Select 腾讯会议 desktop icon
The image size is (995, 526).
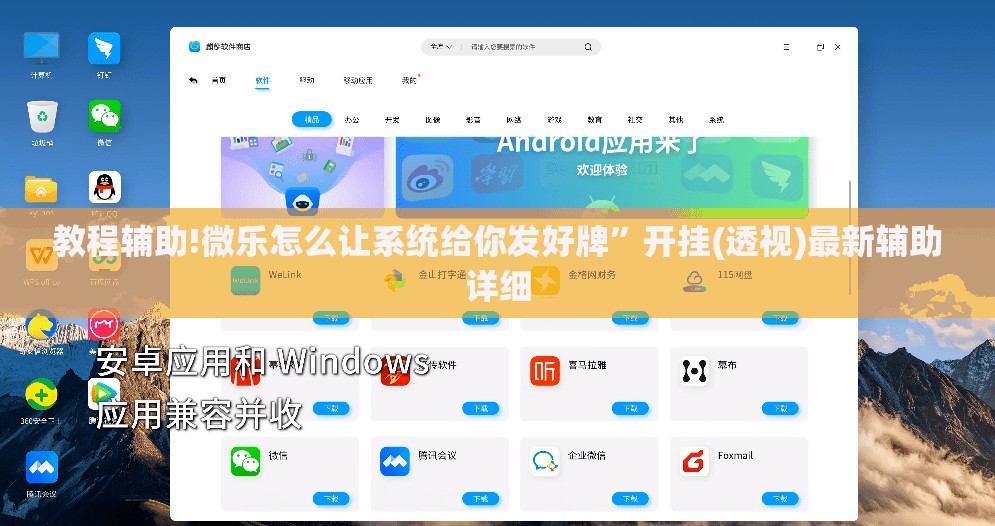pyautogui.click(x=41, y=468)
